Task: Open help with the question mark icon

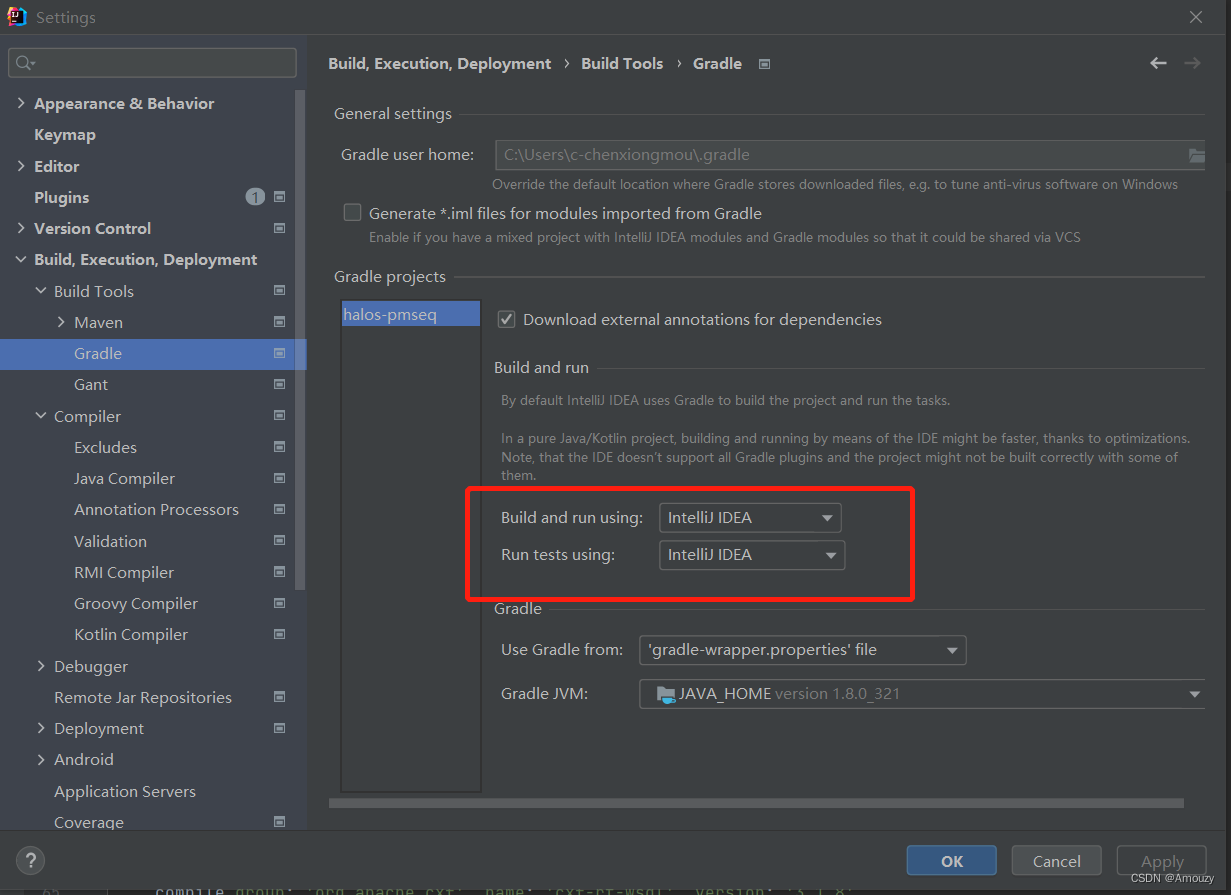Action: (x=30, y=860)
